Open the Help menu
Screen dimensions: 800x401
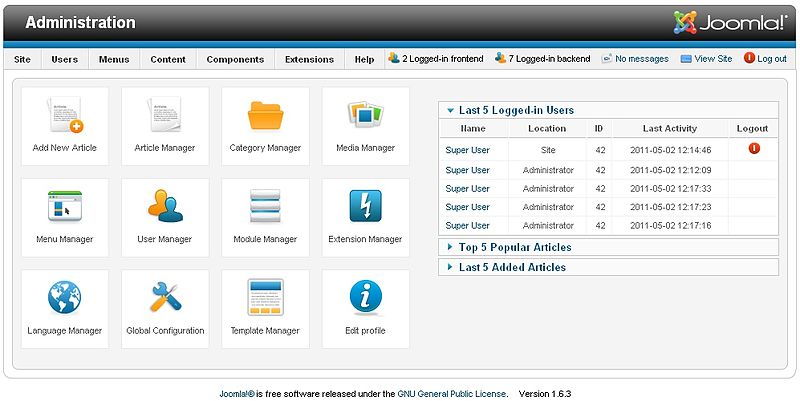click(x=364, y=59)
